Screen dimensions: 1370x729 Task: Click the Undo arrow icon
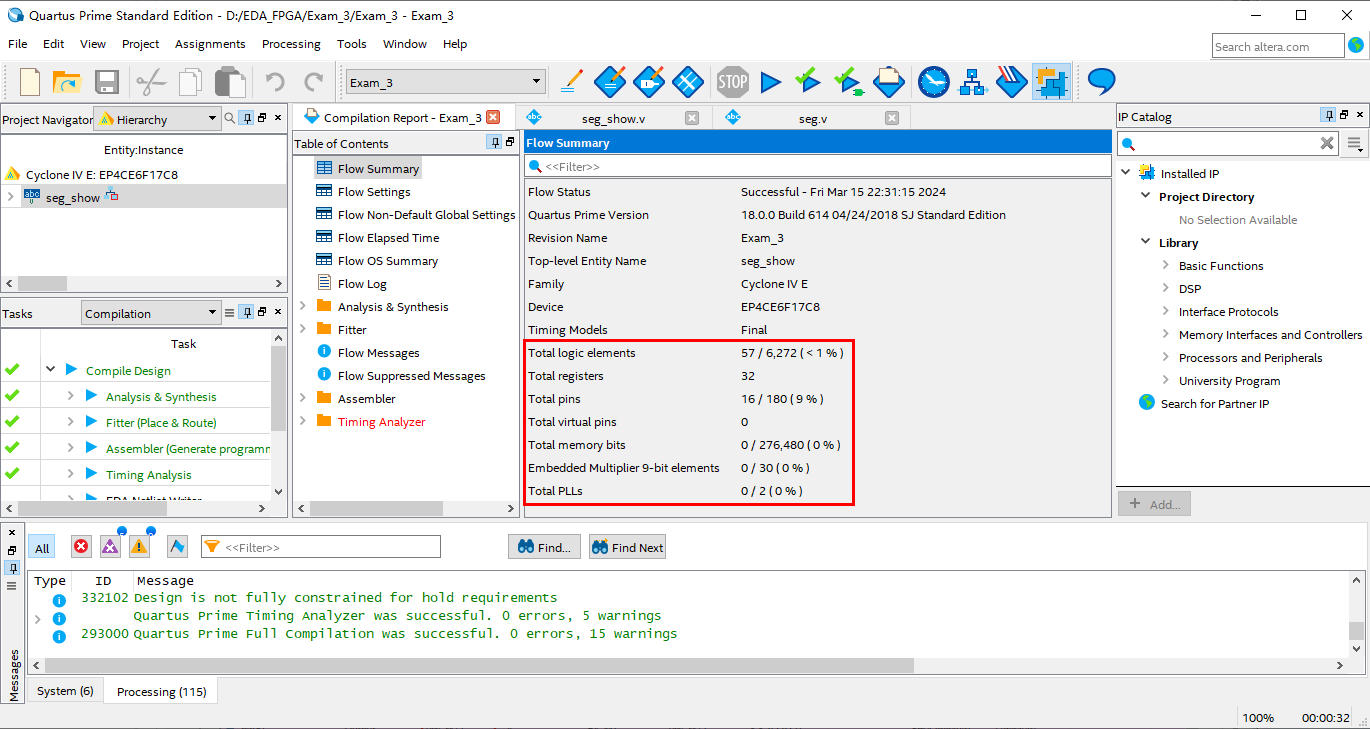(x=275, y=82)
